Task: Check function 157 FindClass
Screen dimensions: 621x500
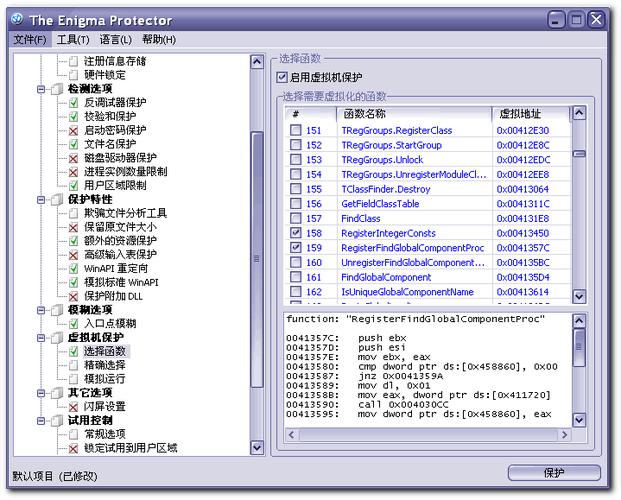Action: tap(295, 218)
